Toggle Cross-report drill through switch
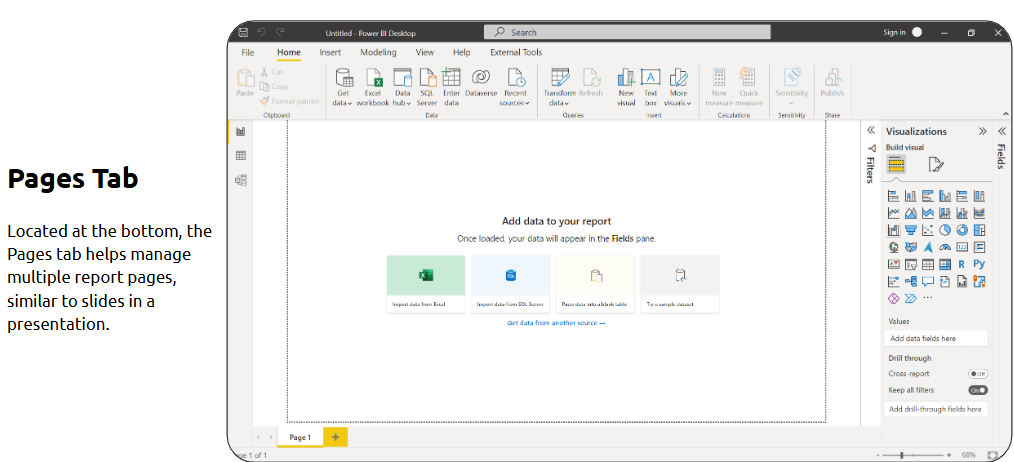This screenshot has height=462, width=1014. tap(978, 374)
